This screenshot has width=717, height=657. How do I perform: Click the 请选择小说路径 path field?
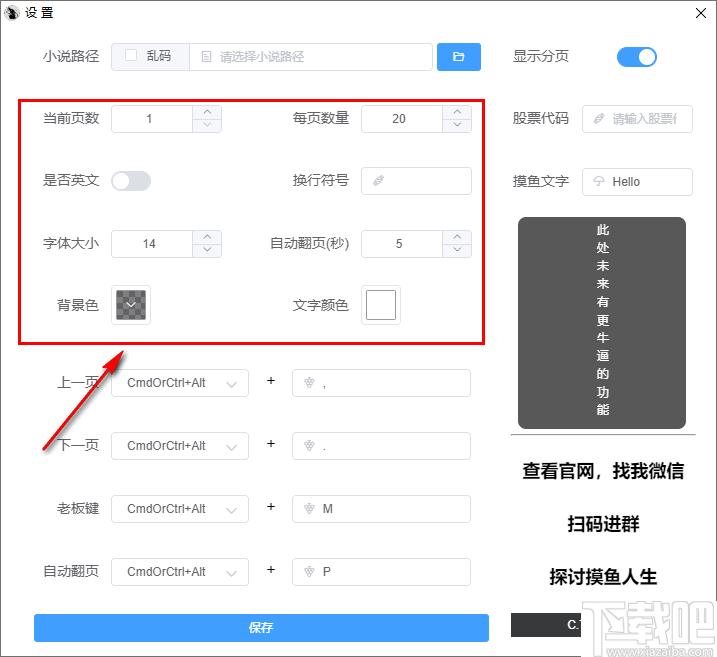point(311,57)
